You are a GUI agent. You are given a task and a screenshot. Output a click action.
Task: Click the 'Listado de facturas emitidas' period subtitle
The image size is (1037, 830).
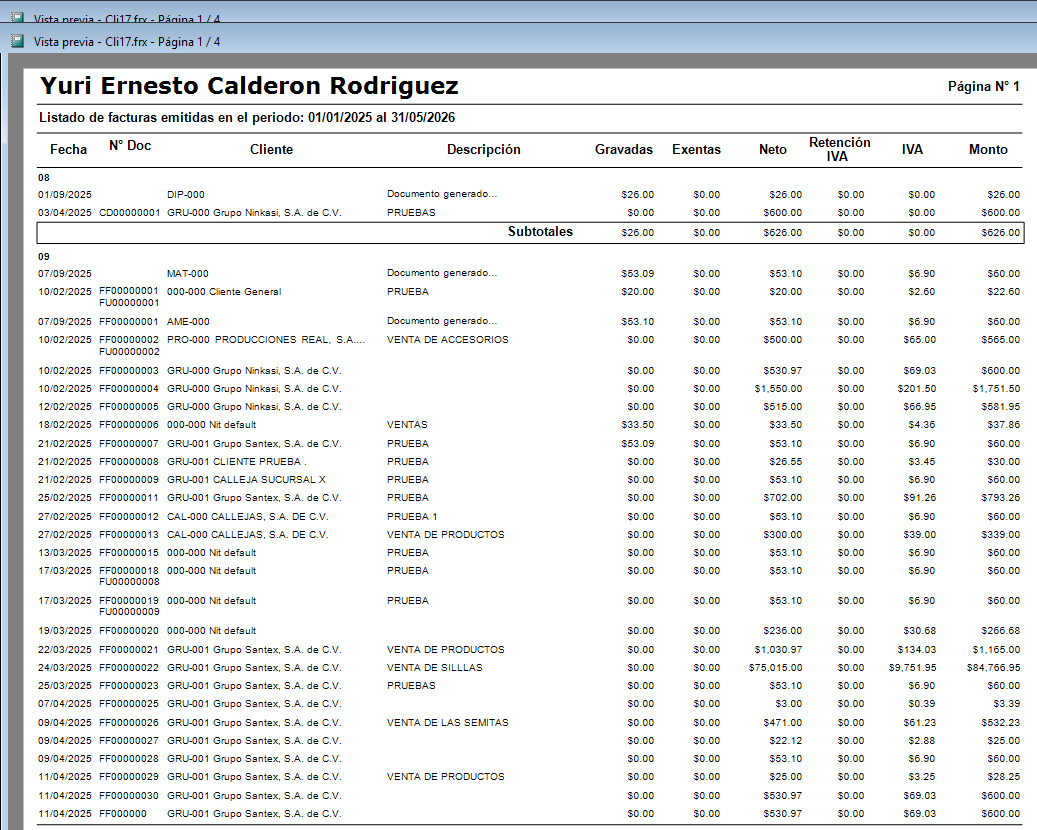tap(247, 118)
